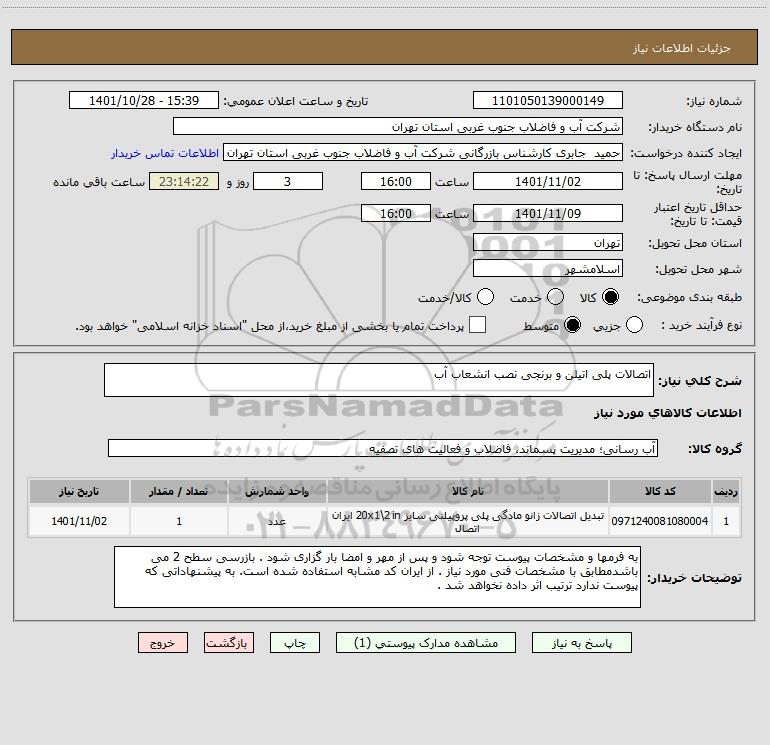Click the need date cell 1401/11/02
The width and height of the screenshot is (770, 745).
[79, 521]
